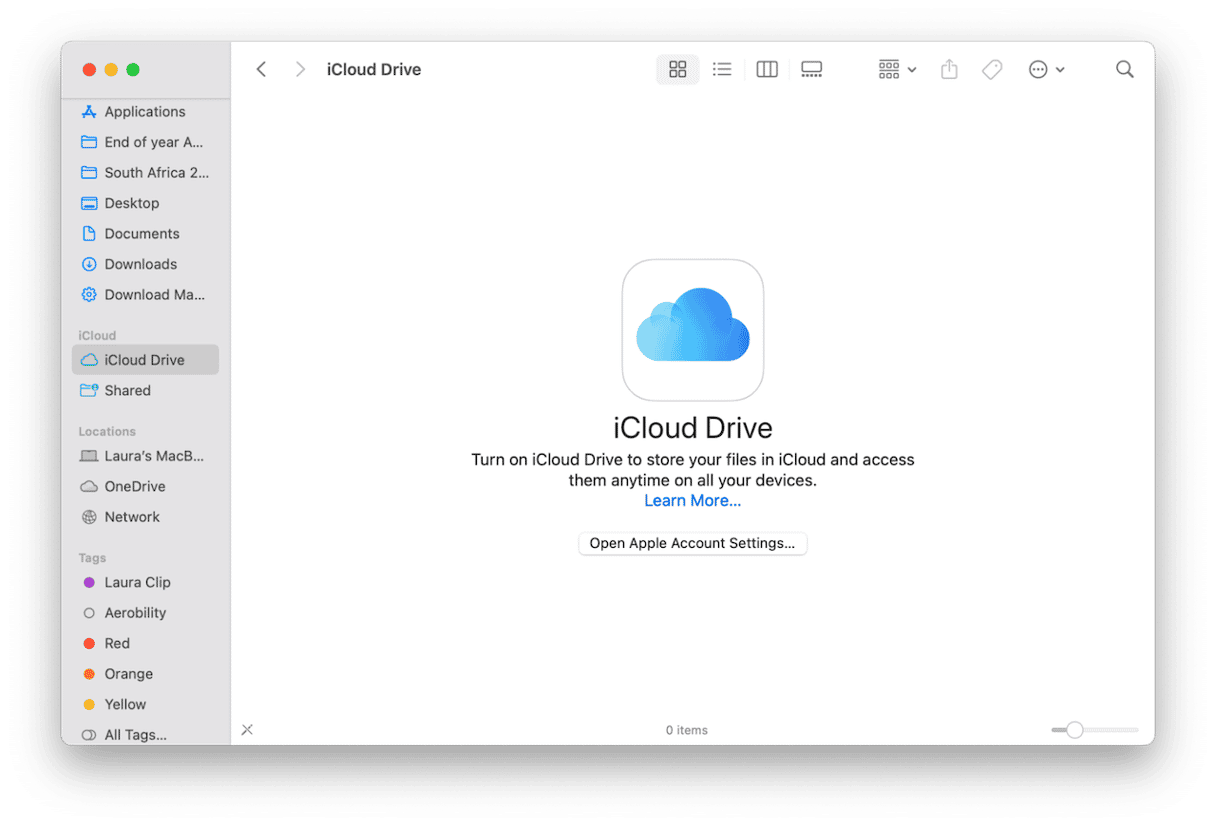Click the Search magnifier icon

click(1125, 69)
